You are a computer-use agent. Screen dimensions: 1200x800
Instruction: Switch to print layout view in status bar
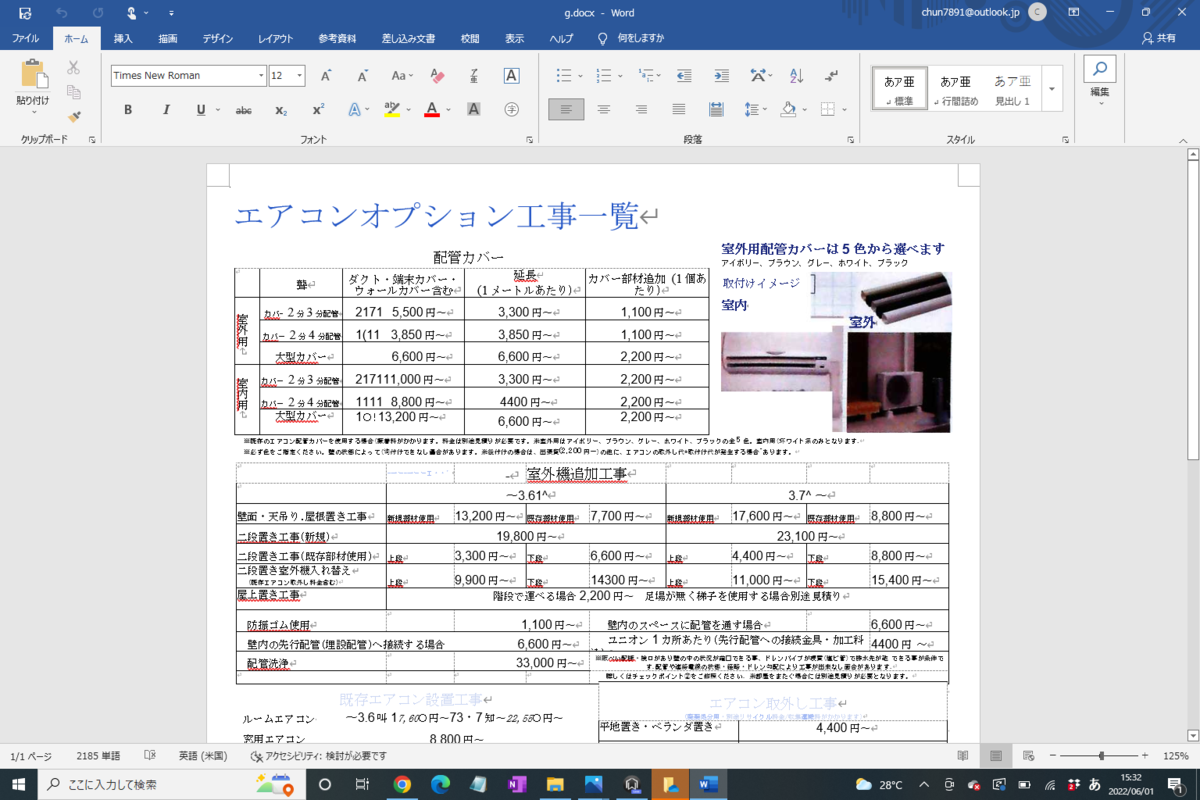(994, 756)
